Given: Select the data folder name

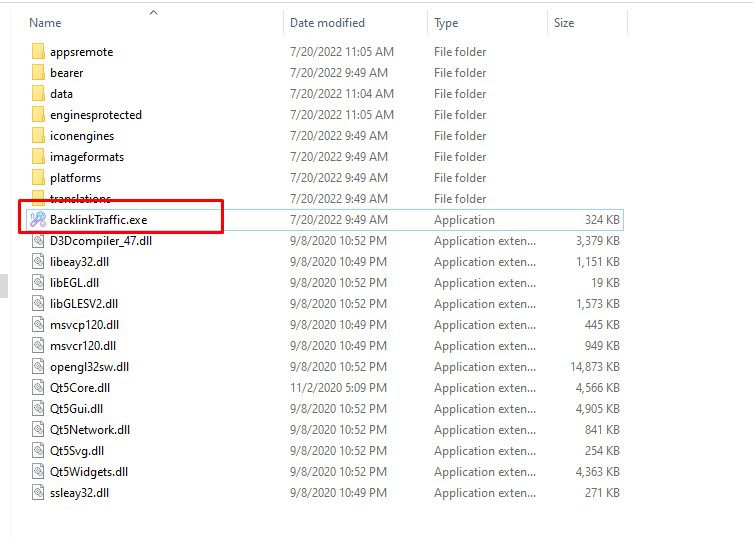Looking at the screenshot, I should click(61, 94).
